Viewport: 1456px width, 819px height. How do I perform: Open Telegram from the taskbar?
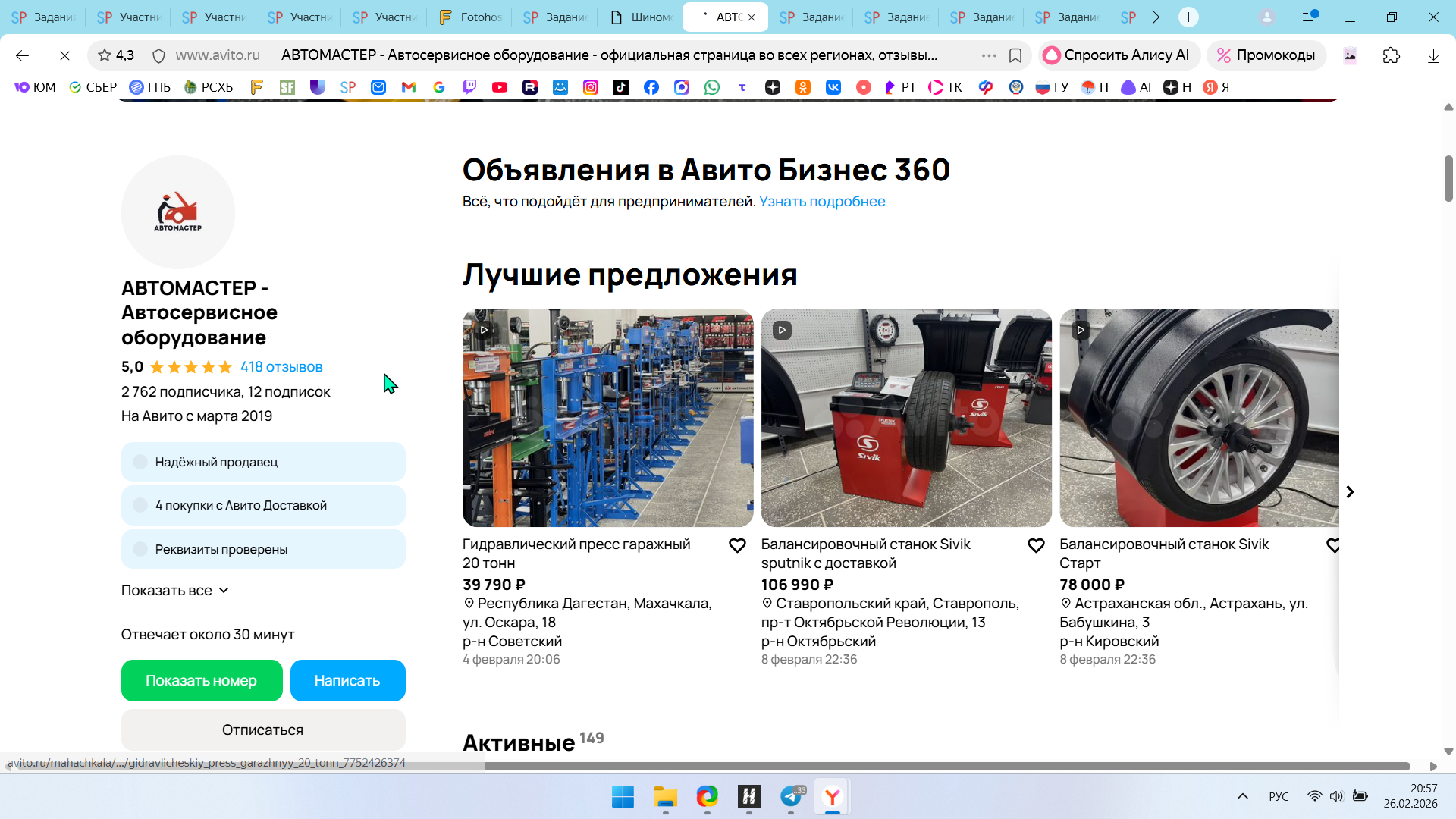[790, 796]
